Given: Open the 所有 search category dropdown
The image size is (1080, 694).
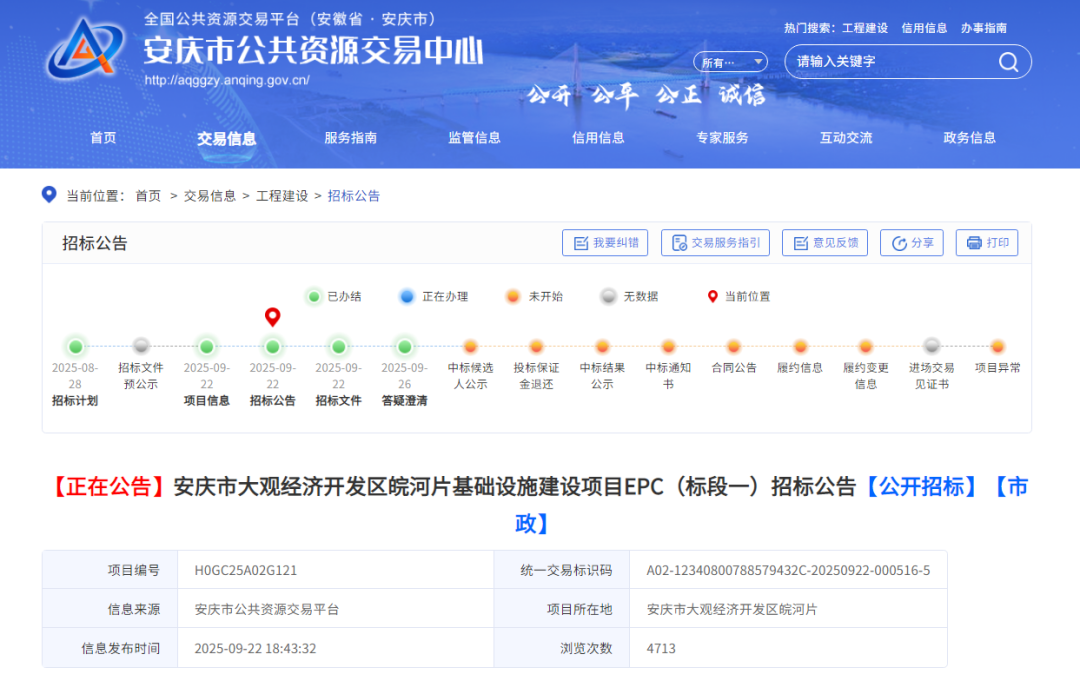Looking at the screenshot, I should point(730,62).
